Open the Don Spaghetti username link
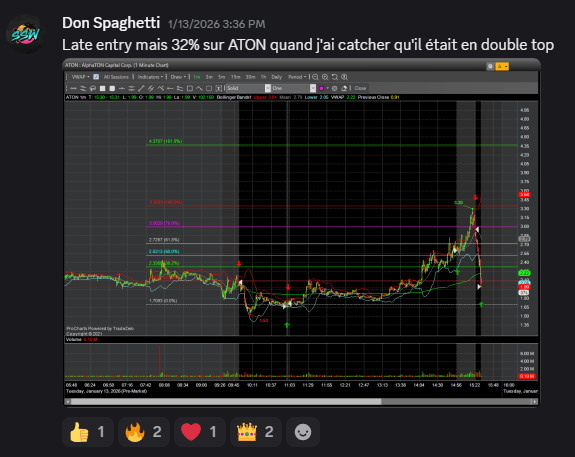This screenshot has height=457, width=575. [111, 23]
